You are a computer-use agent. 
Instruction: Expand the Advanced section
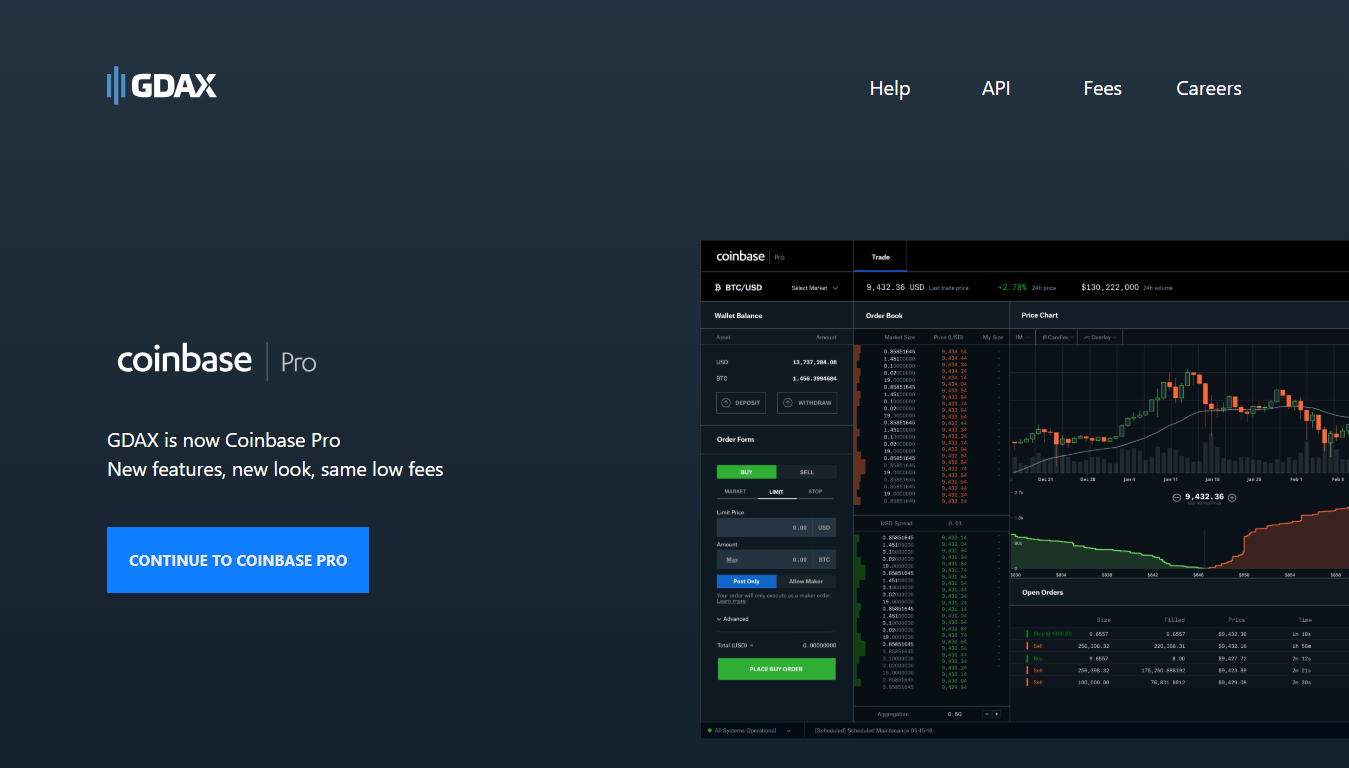tap(733, 619)
